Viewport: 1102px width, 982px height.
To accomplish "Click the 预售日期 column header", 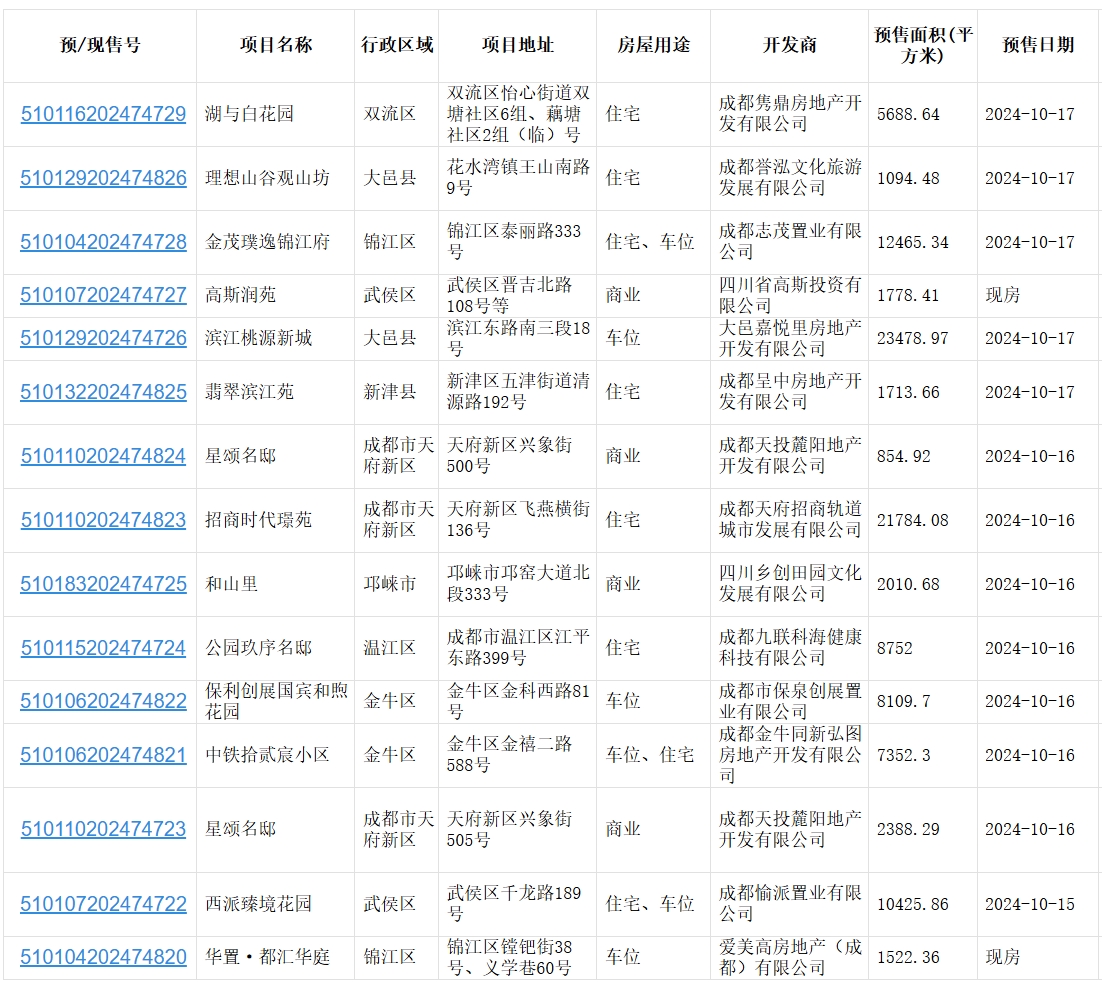I will (1038, 45).
